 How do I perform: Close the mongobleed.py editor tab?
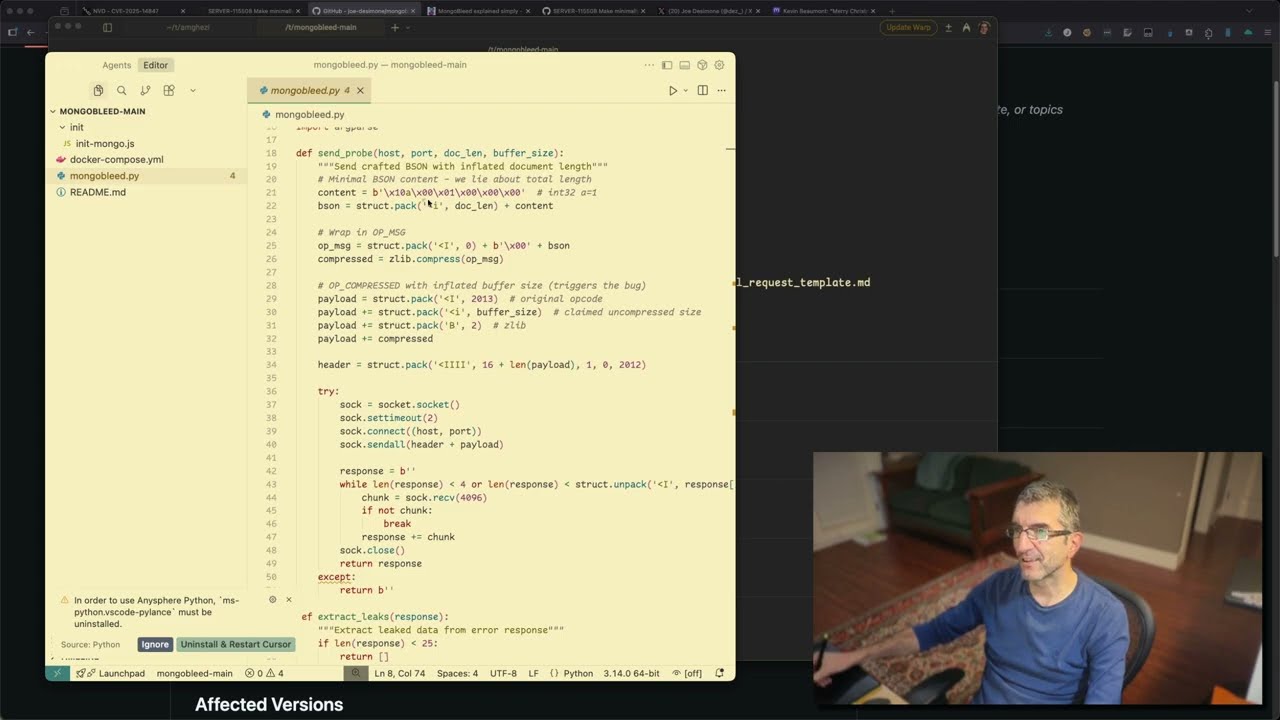tap(360, 90)
